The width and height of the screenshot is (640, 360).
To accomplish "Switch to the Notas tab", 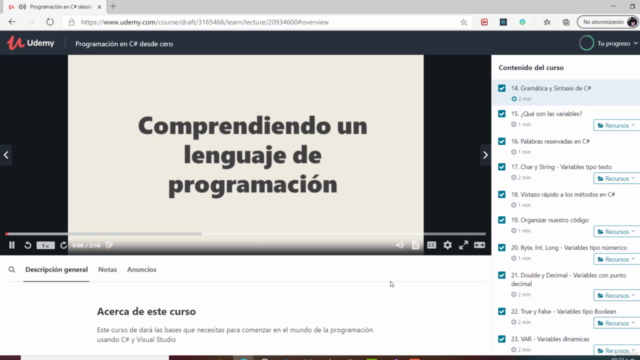I will coord(107,269).
